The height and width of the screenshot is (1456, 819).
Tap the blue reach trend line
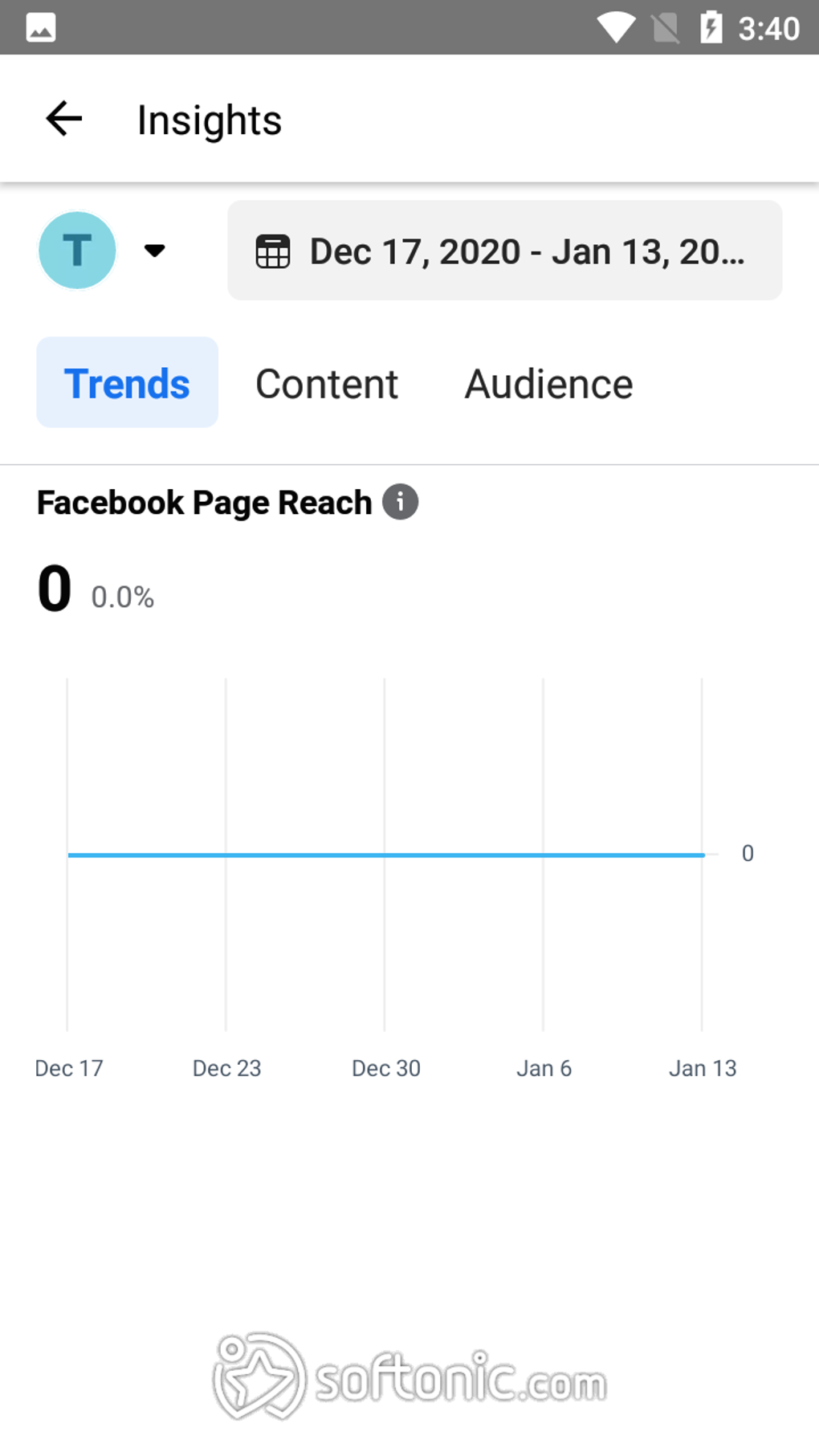[386, 855]
